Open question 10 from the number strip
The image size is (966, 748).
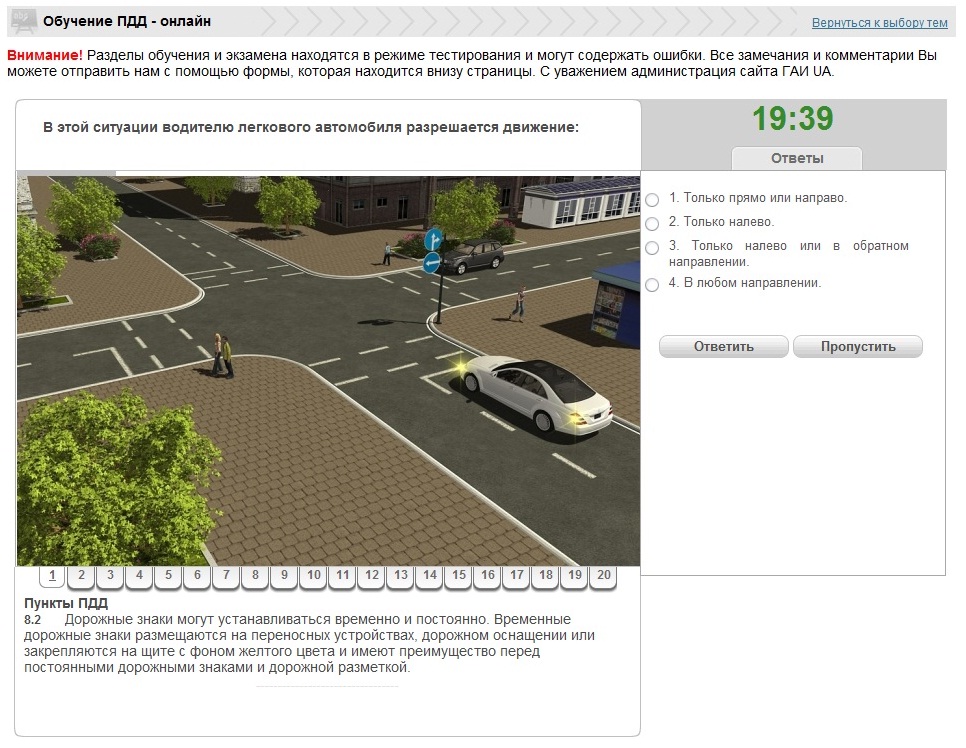coord(313,576)
